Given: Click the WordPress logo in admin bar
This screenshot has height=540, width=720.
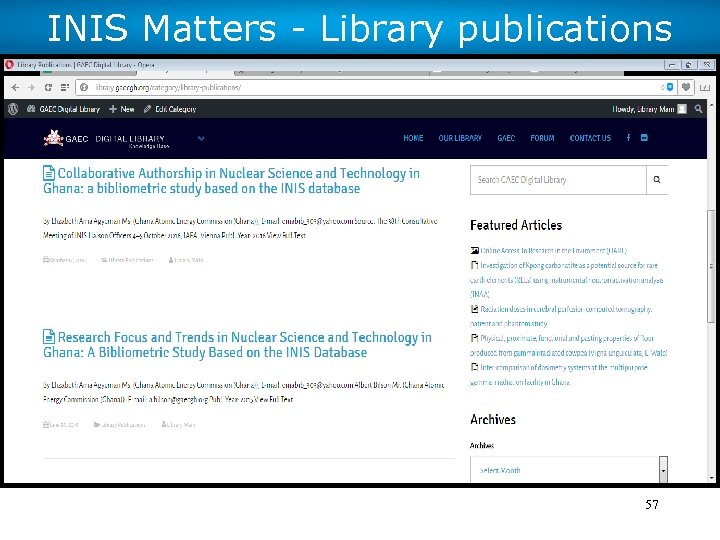Looking at the screenshot, I should tap(13, 109).
